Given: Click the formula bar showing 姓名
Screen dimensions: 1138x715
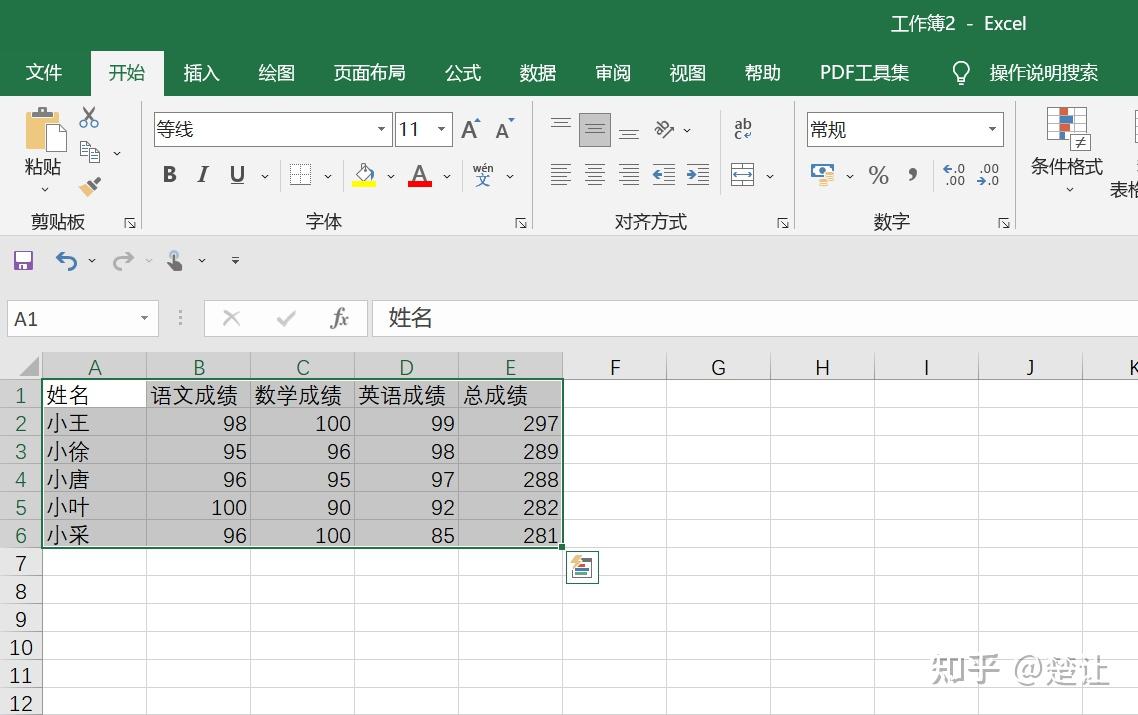Looking at the screenshot, I should tap(754, 318).
